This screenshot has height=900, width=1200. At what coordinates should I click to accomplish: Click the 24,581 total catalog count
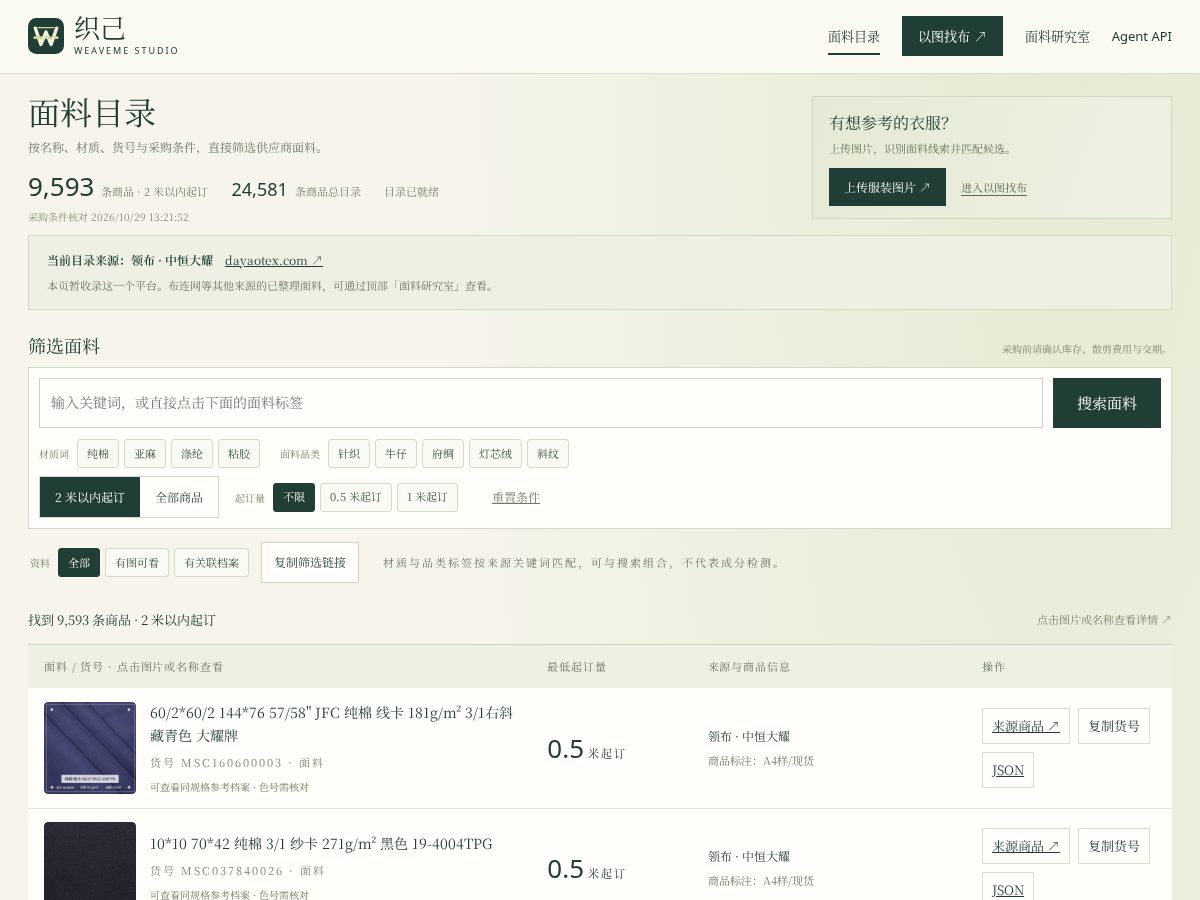coord(259,190)
